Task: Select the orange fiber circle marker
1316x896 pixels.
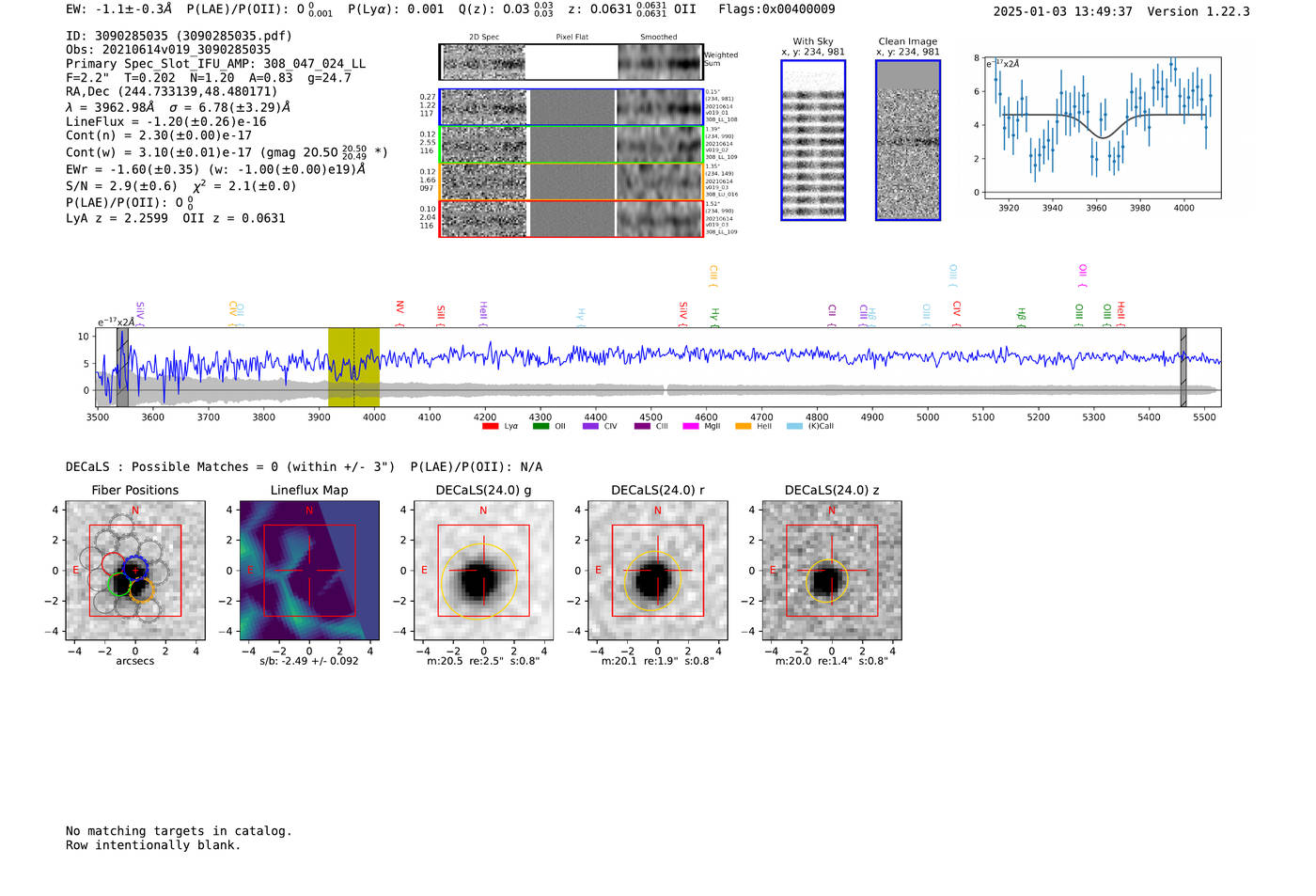Action: [x=141, y=590]
